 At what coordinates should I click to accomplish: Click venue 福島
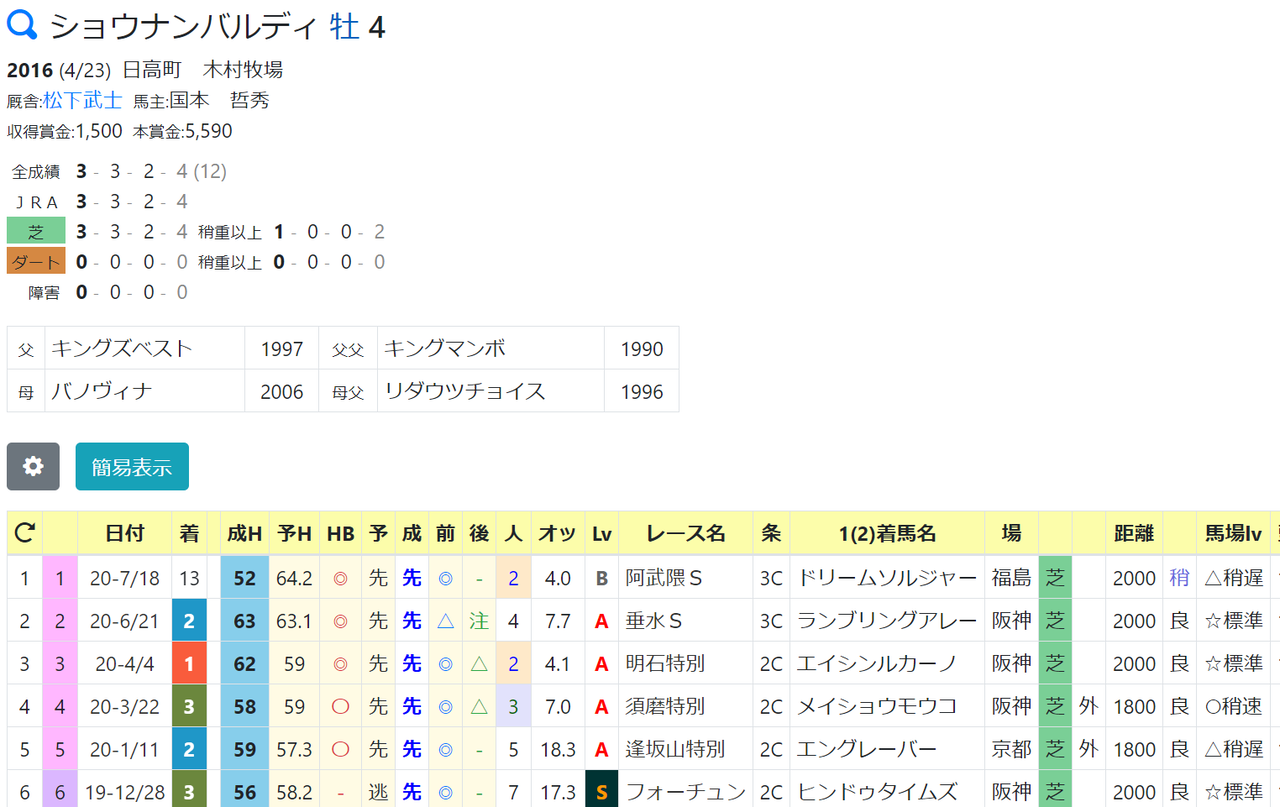(1012, 578)
